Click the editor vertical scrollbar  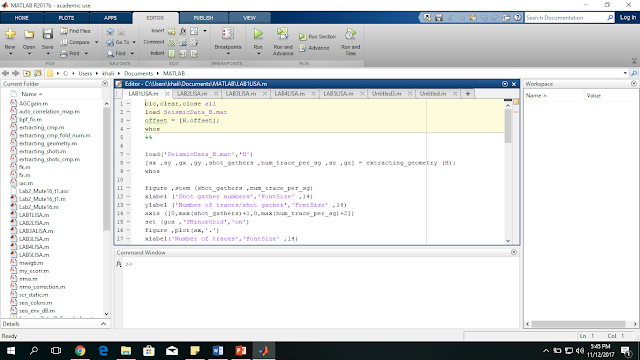(x=508, y=173)
